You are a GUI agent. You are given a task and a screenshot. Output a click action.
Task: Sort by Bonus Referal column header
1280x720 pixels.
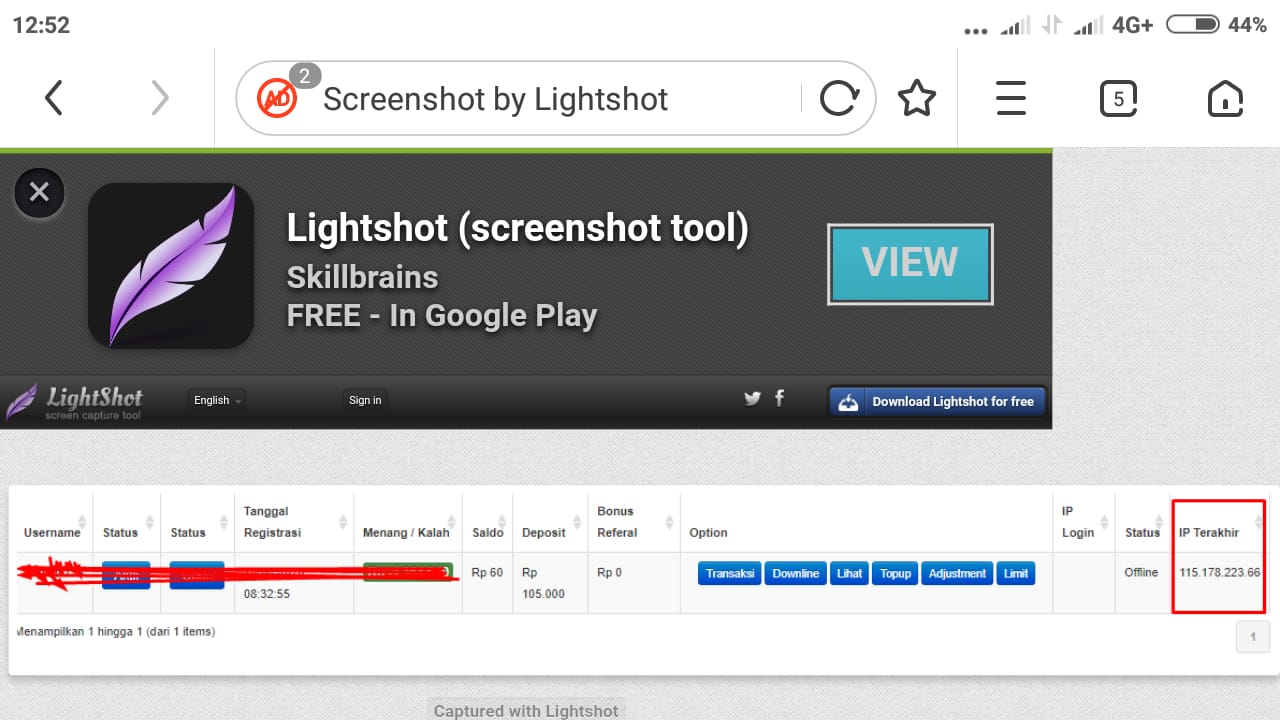[634, 523]
